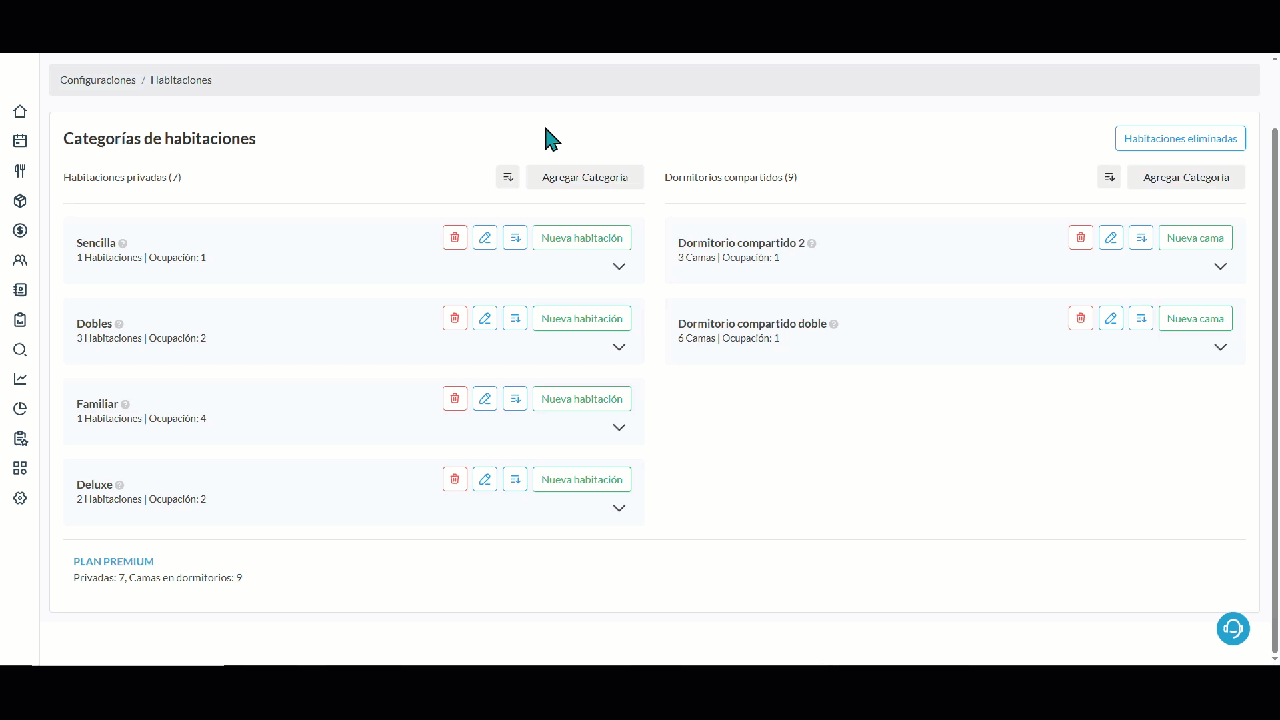The image size is (1280, 720).
Task: Edit the Dobles category with the pencil icon
Action: click(485, 319)
